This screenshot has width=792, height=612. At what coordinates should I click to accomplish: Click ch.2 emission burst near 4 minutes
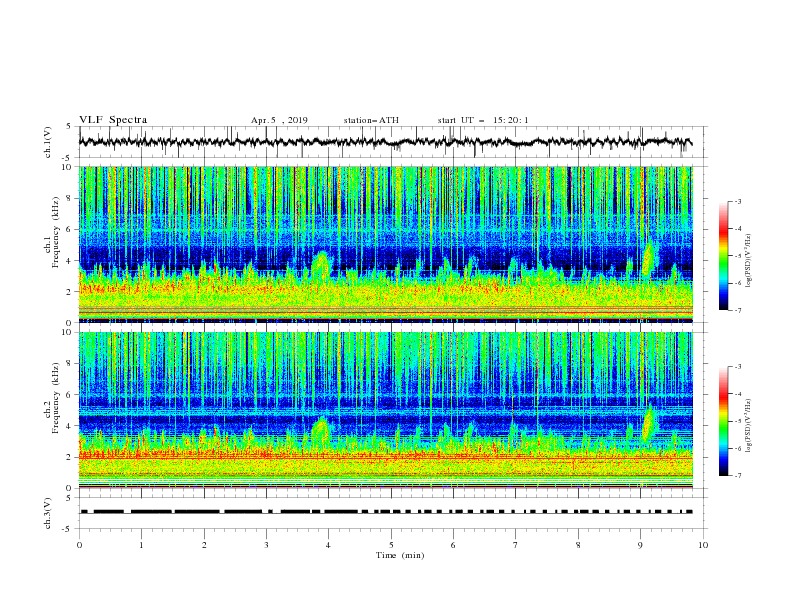pyautogui.click(x=320, y=429)
